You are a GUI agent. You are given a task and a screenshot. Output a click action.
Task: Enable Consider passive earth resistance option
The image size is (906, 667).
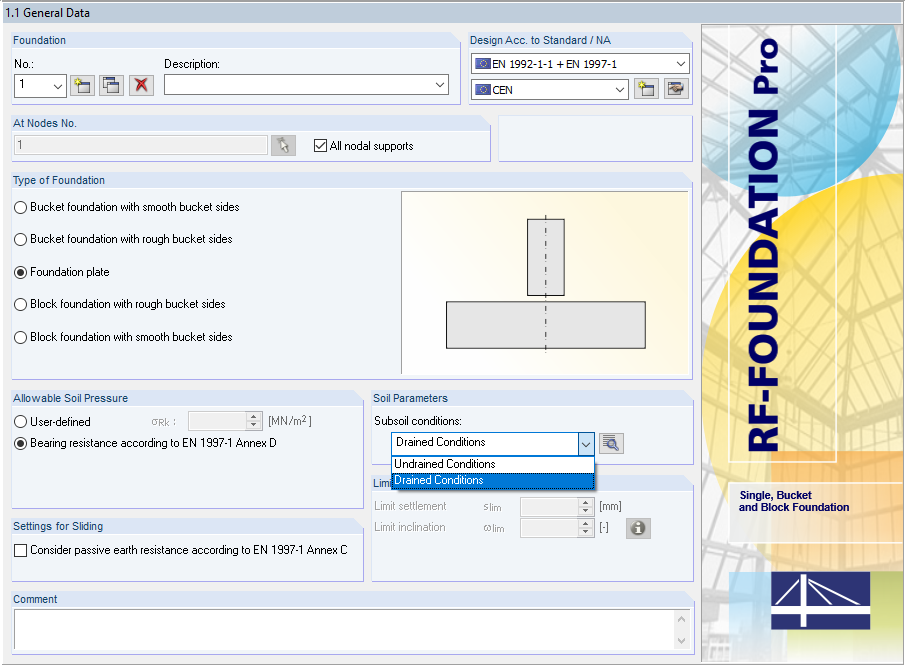click(20, 550)
